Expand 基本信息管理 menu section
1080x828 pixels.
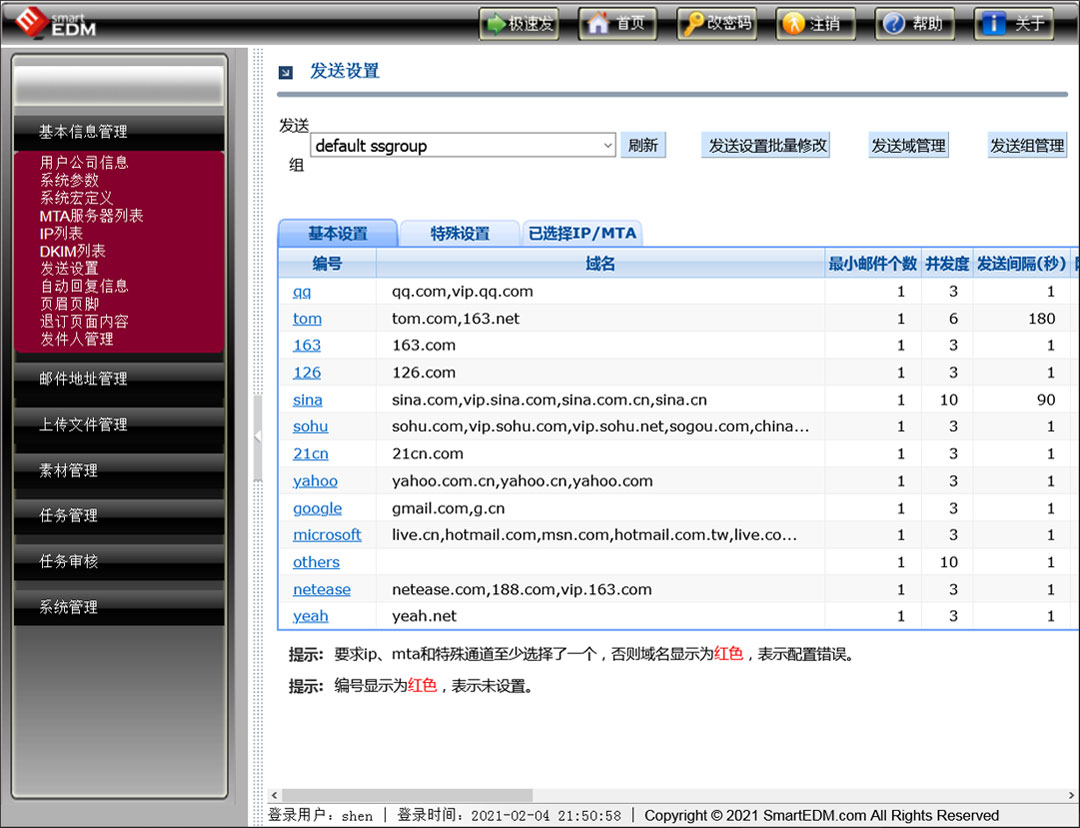[118, 132]
